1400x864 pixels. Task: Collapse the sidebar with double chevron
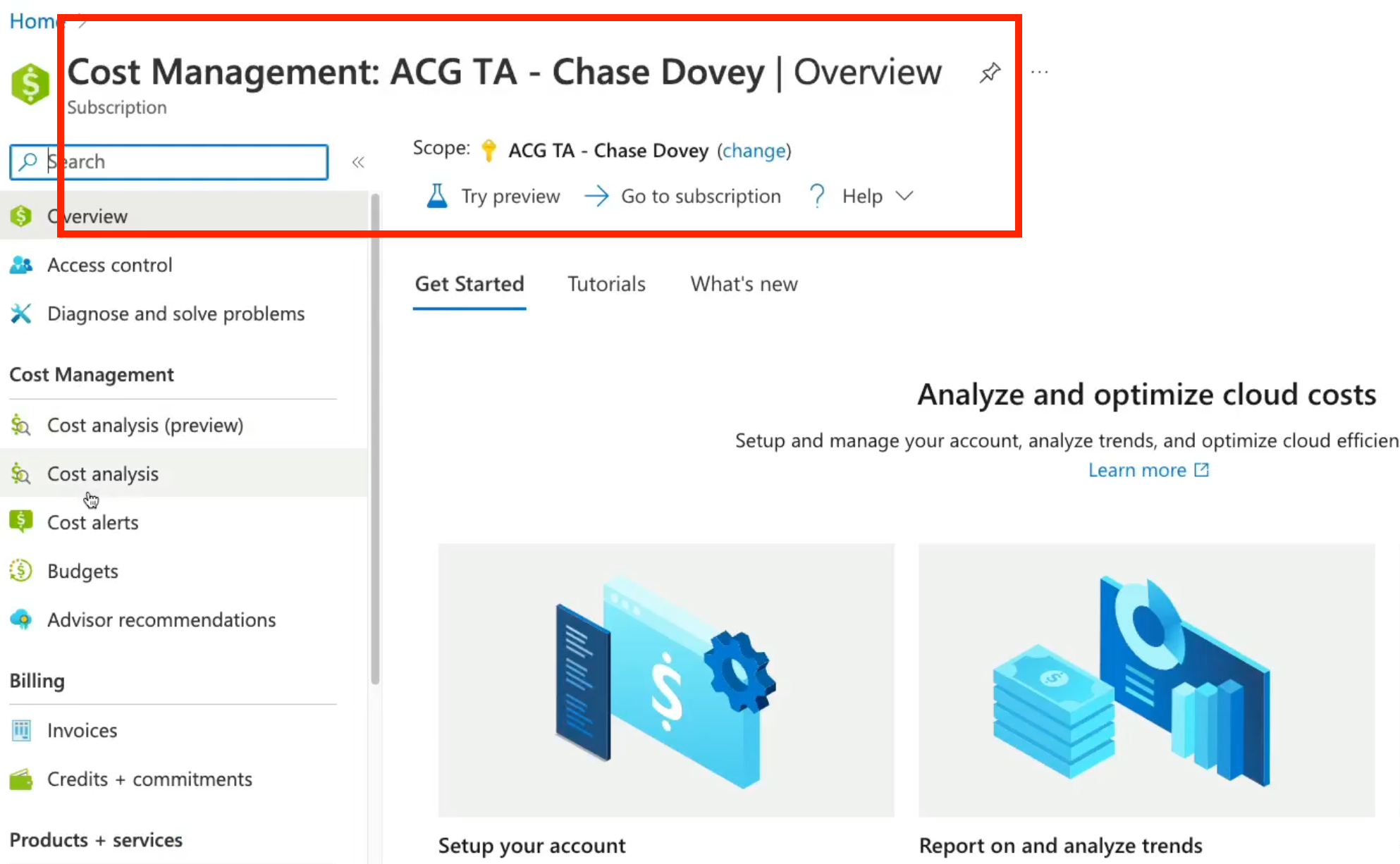click(x=358, y=163)
